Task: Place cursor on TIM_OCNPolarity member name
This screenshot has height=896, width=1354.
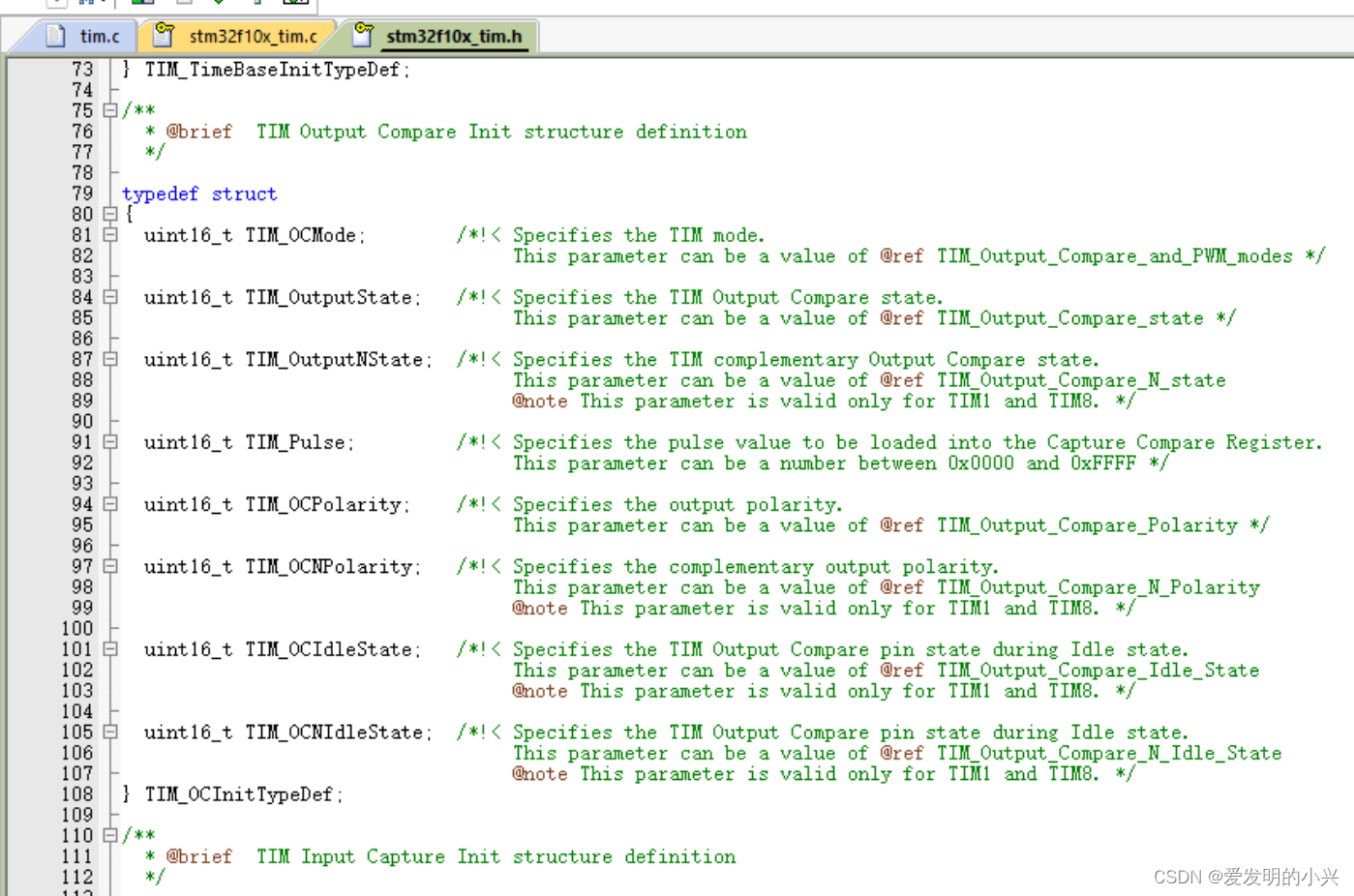Action: pos(328,566)
